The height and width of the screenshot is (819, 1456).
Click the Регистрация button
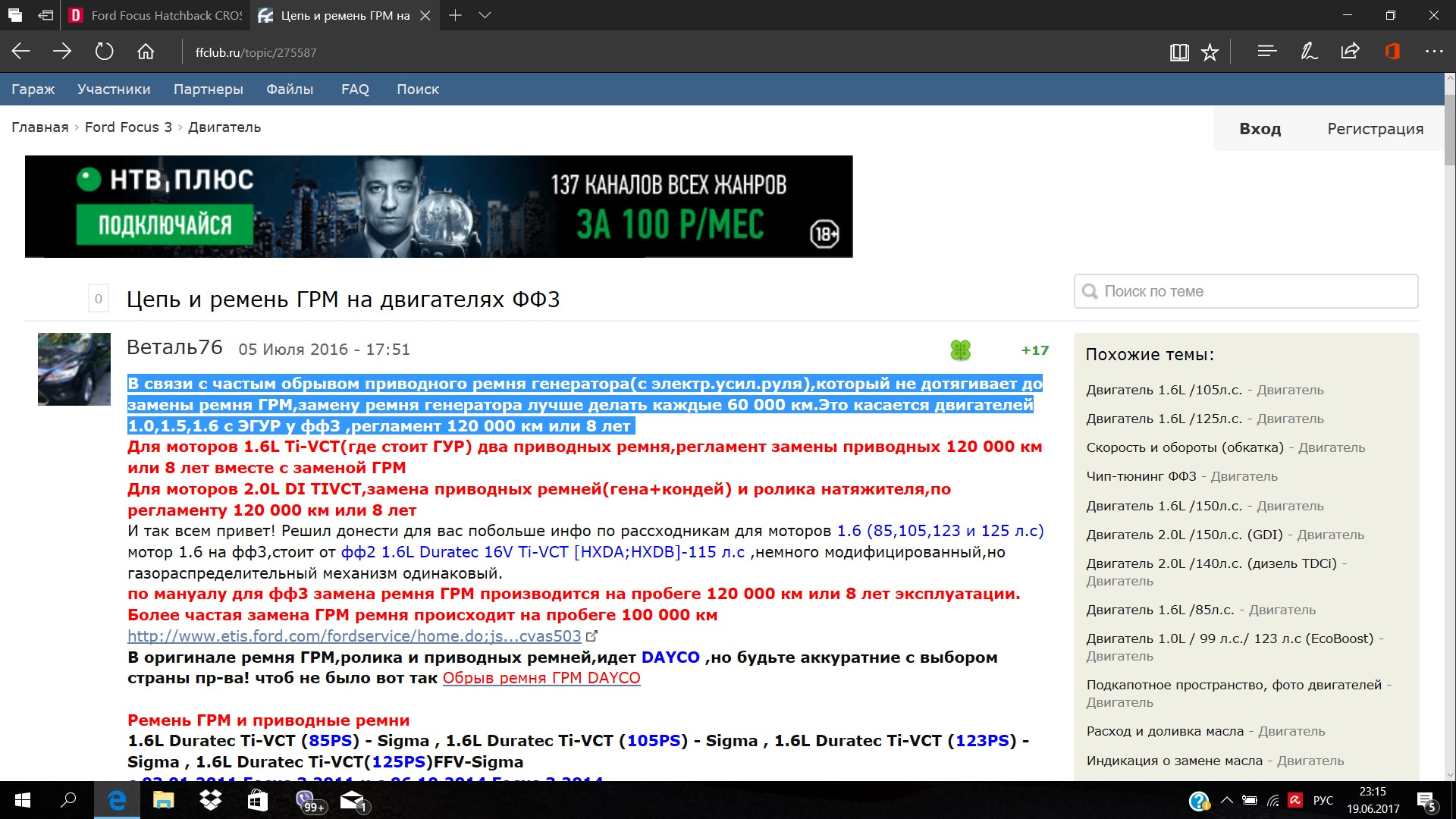[x=1375, y=128]
